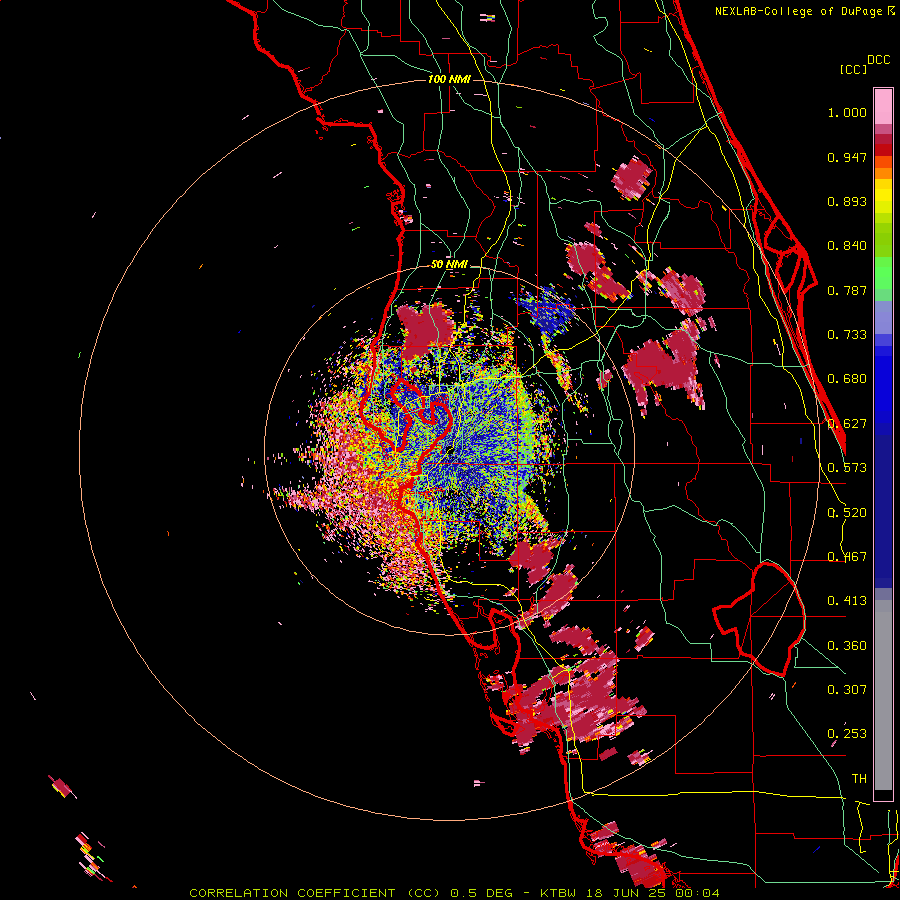
Task: Select the 0.787 scale value
Action: tap(847, 290)
